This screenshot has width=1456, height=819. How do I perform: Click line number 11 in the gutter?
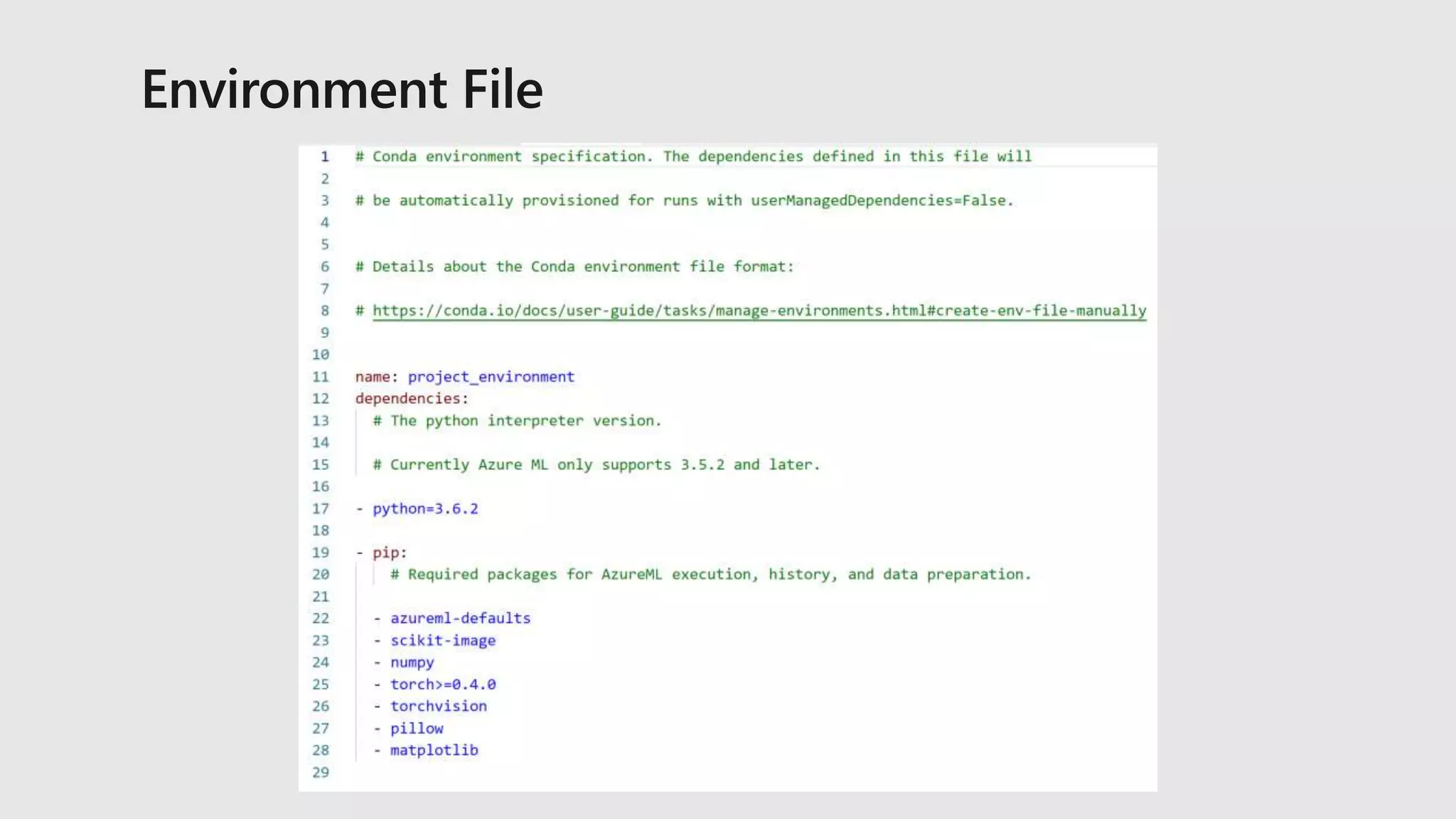(321, 377)
